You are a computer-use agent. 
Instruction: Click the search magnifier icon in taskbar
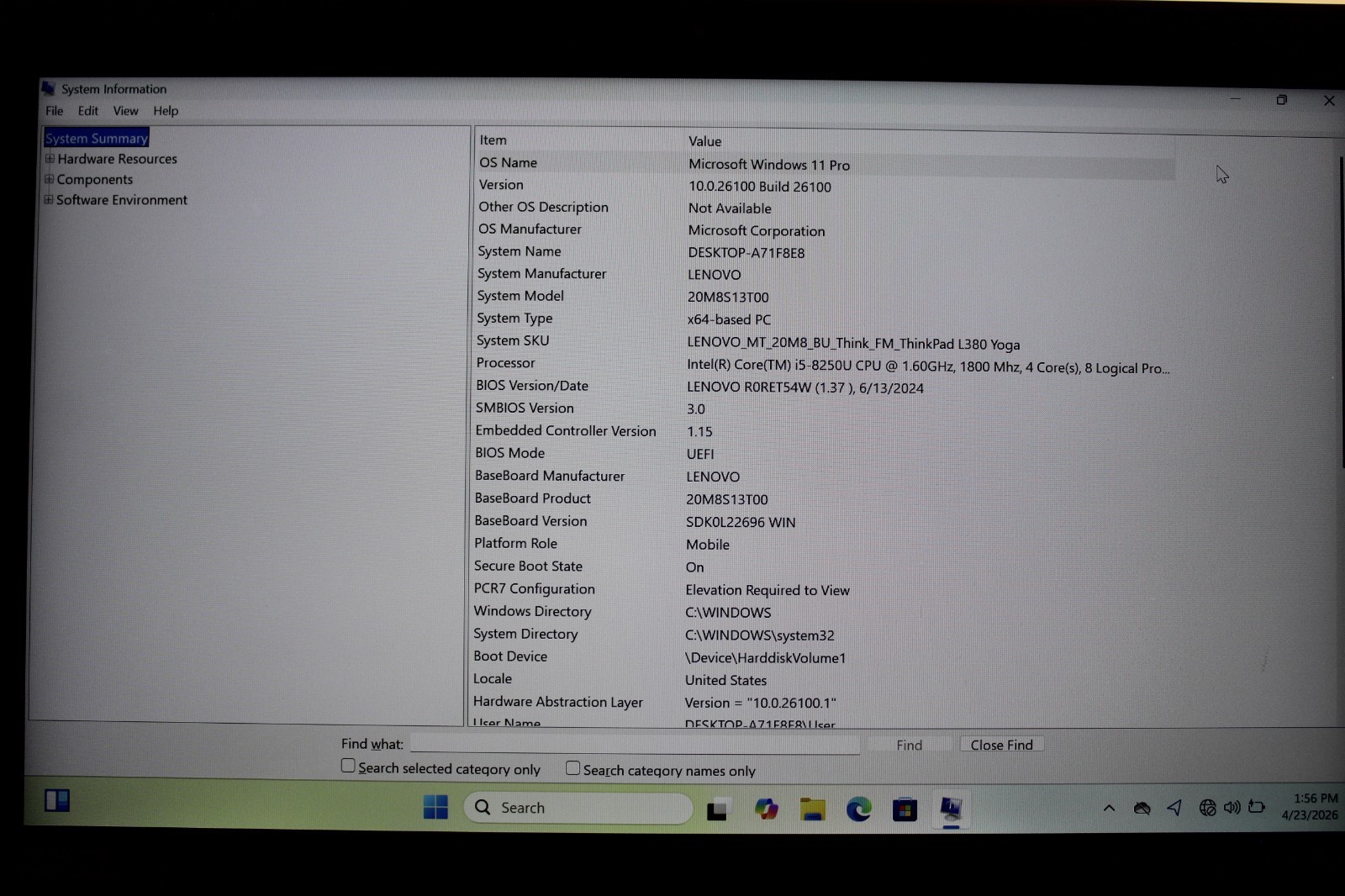483,807
